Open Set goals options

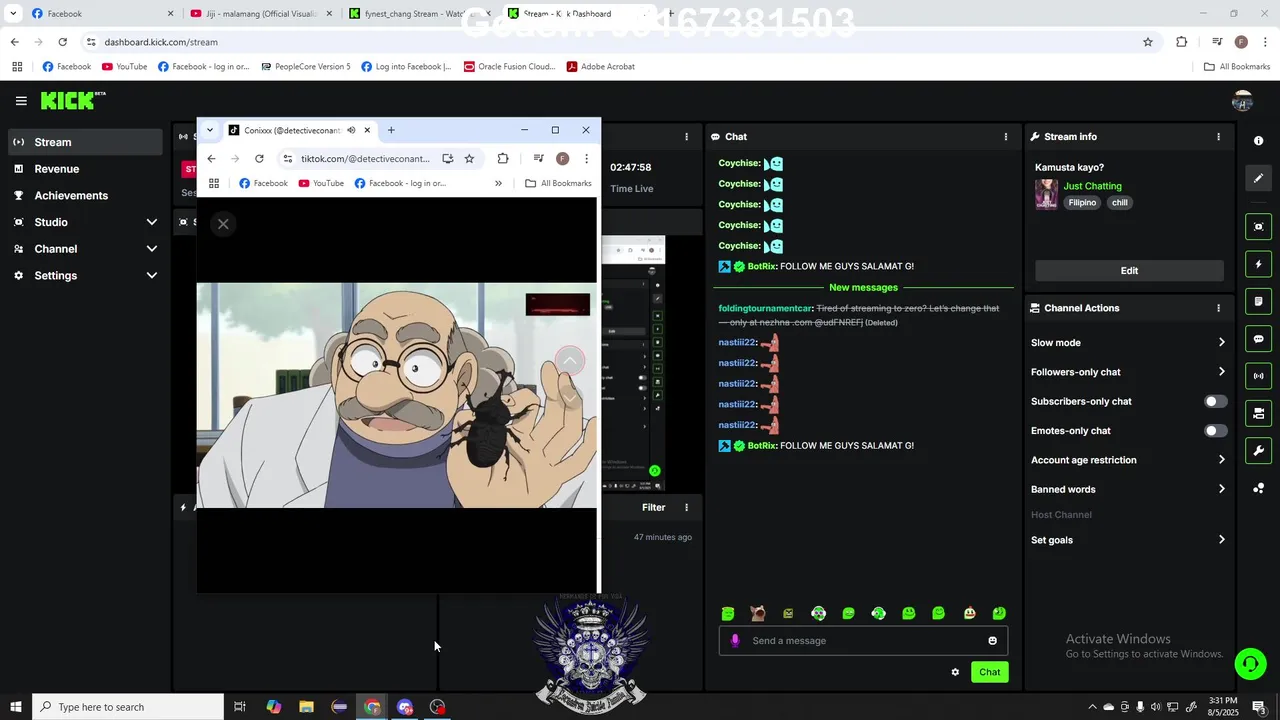click(1128, 540)
